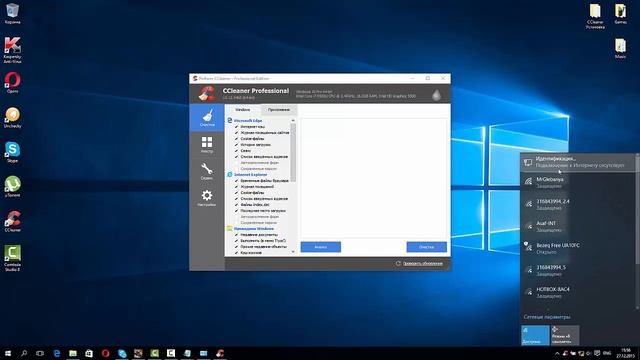Click the taskbar search magnifier
Image resolution: width=640 pixels, height=360 pixels.
tap(24, 353)
